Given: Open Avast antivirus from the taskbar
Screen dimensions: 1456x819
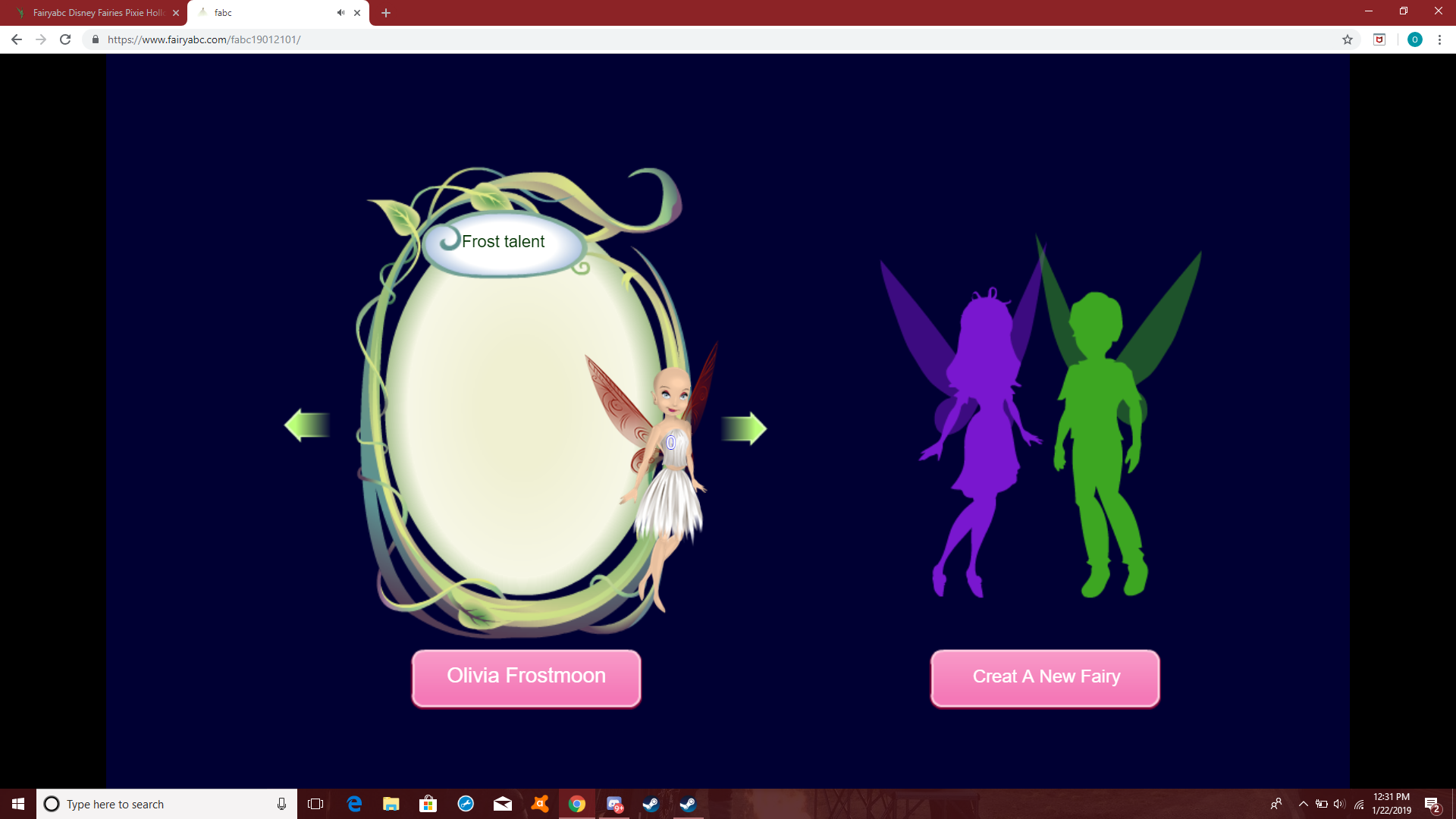Looking at the screenshot, I should pyautogui.click(x=540, y=804).
